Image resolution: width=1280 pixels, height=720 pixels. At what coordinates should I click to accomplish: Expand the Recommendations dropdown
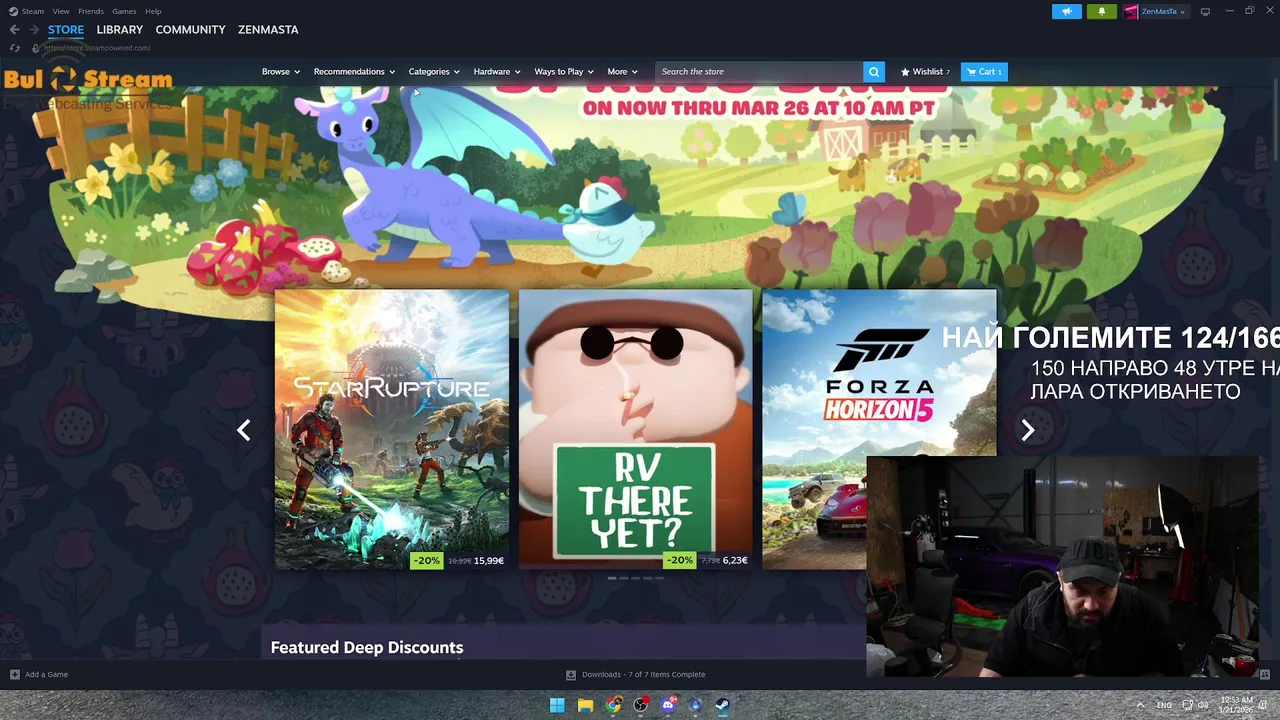tap(354, 72)
